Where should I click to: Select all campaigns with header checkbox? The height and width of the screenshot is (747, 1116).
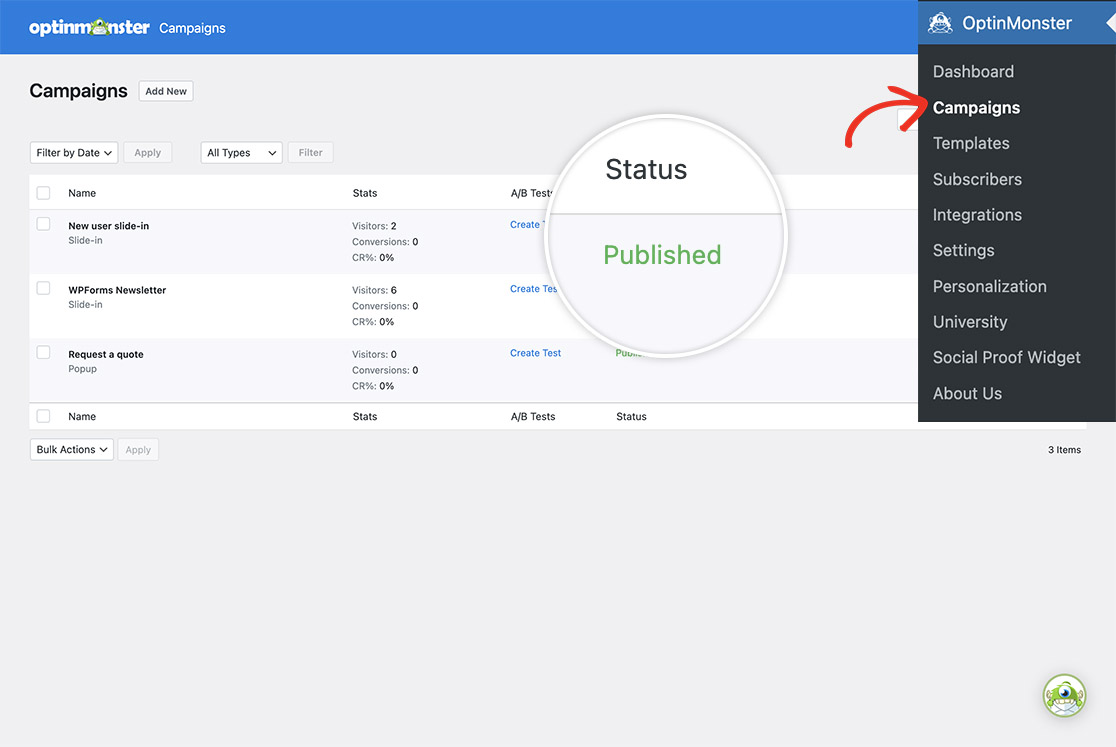click(43, 193)
